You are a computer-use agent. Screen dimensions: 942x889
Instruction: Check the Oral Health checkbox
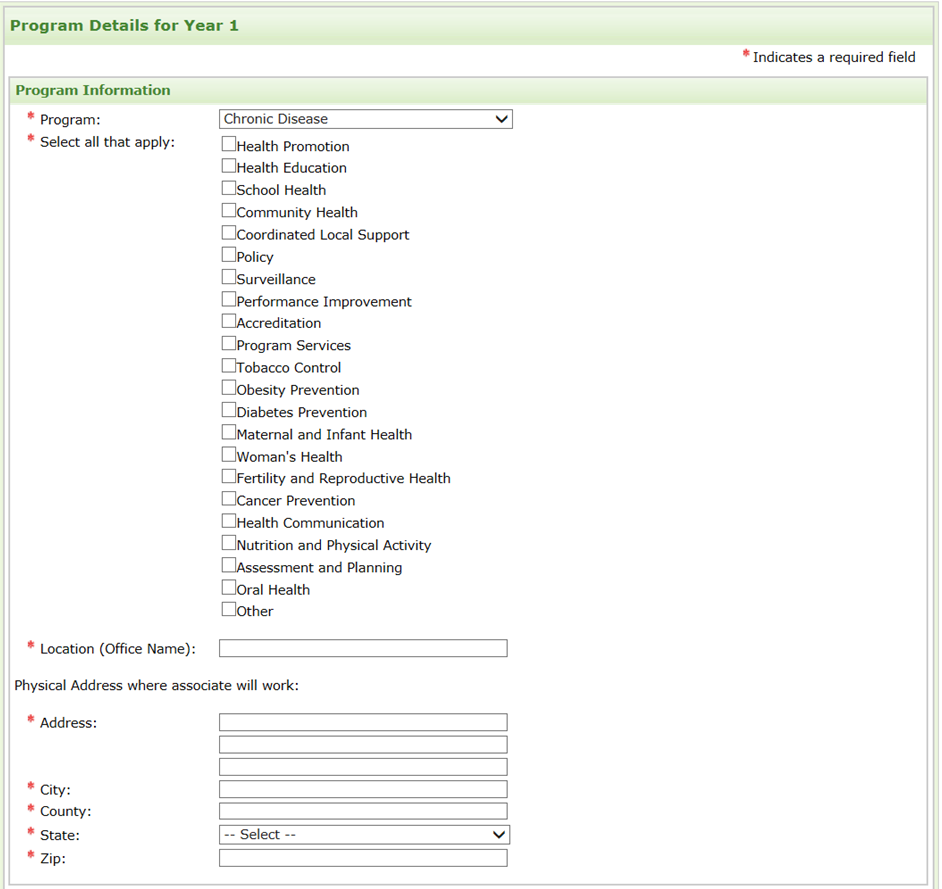tap(229, 588)
